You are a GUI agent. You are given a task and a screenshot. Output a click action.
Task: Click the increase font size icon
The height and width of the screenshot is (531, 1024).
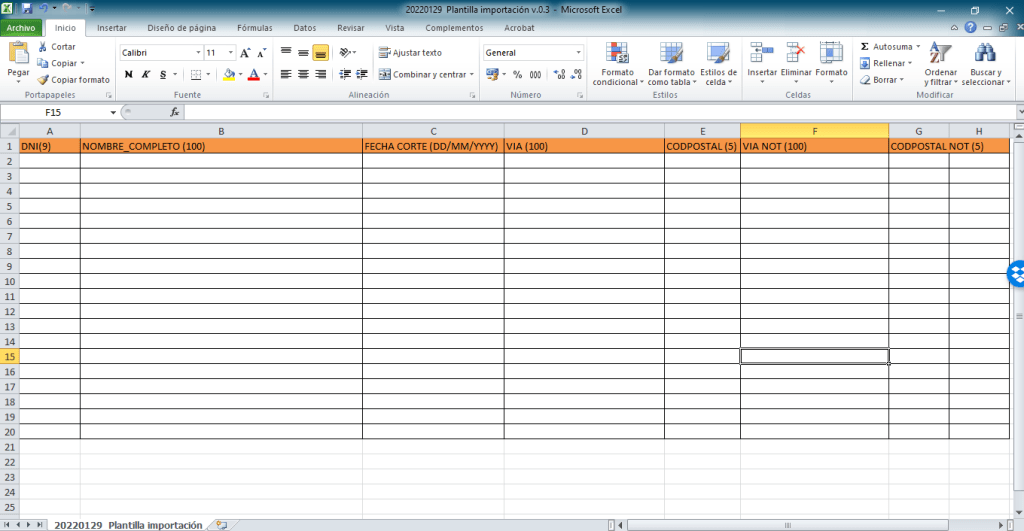click(245, 53)
